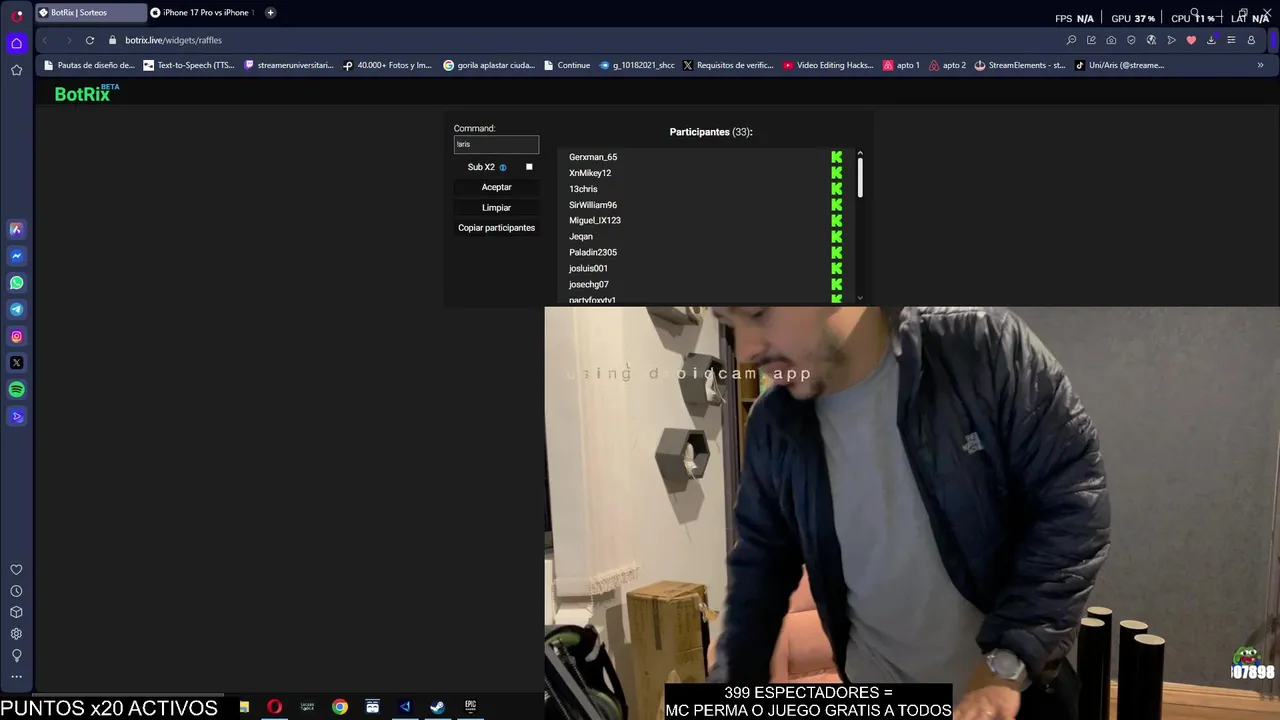Click the Sub X2 info icon

[503, 168]
